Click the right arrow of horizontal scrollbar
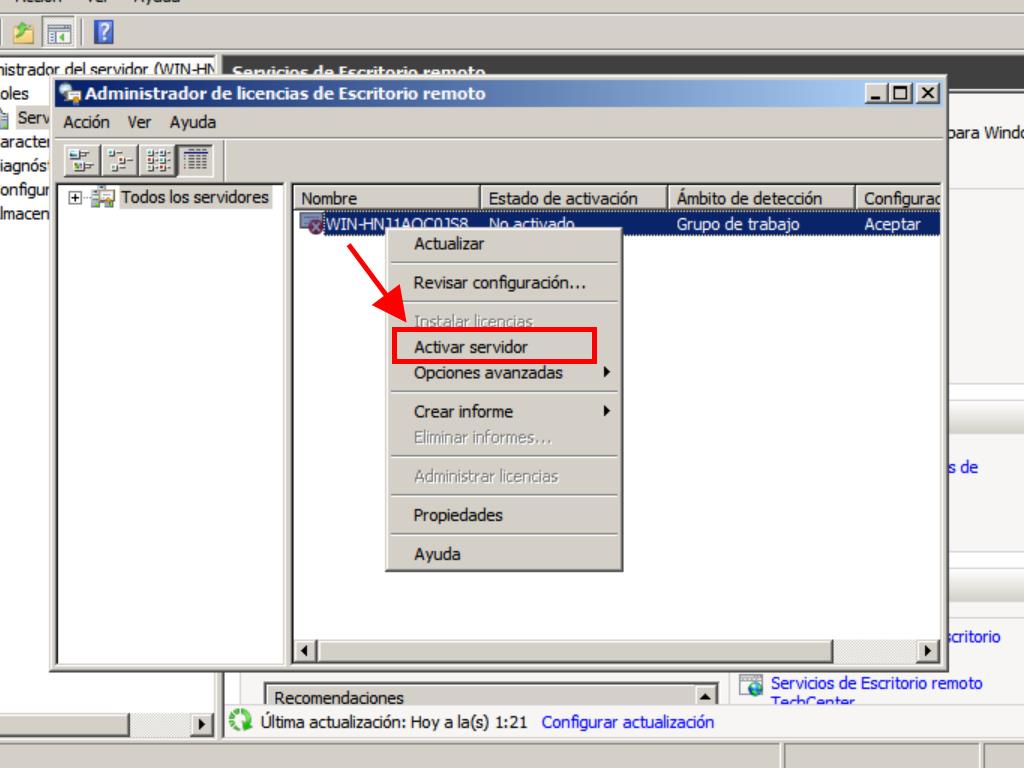 pyautogui.click(x=929, y=651)
